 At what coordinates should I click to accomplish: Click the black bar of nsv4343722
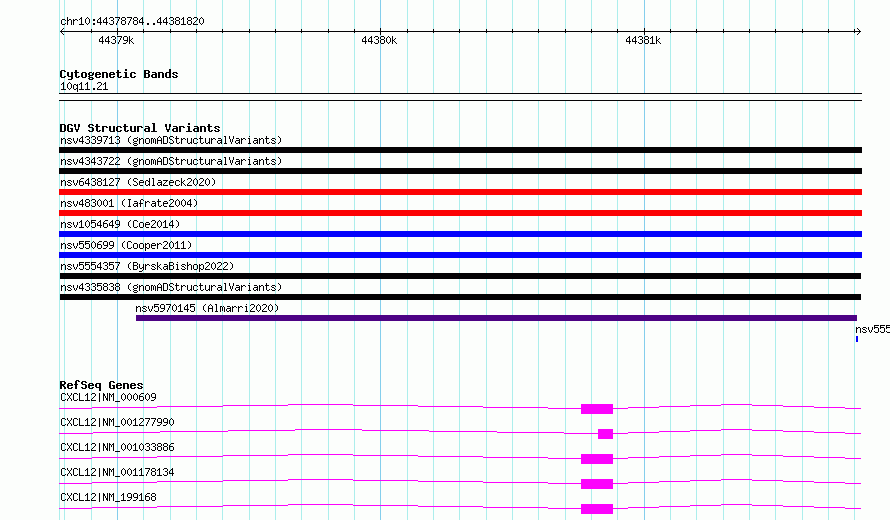tap(460, 171)
